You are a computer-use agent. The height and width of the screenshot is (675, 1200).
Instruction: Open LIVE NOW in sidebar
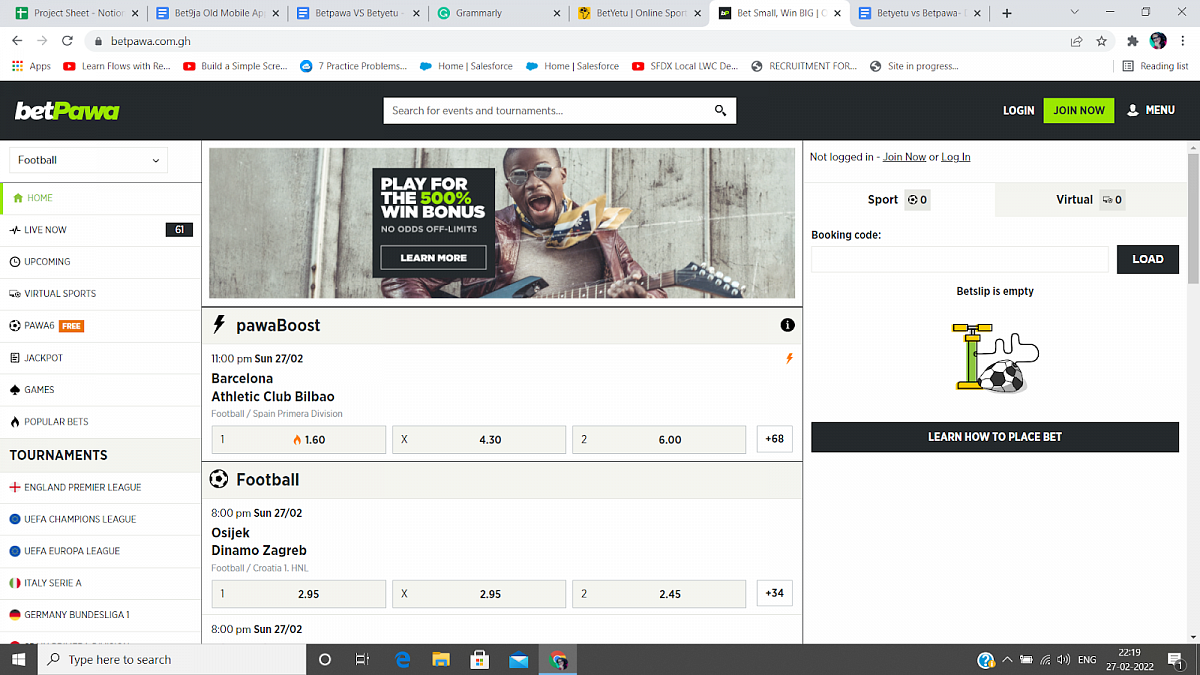point(45,230)
